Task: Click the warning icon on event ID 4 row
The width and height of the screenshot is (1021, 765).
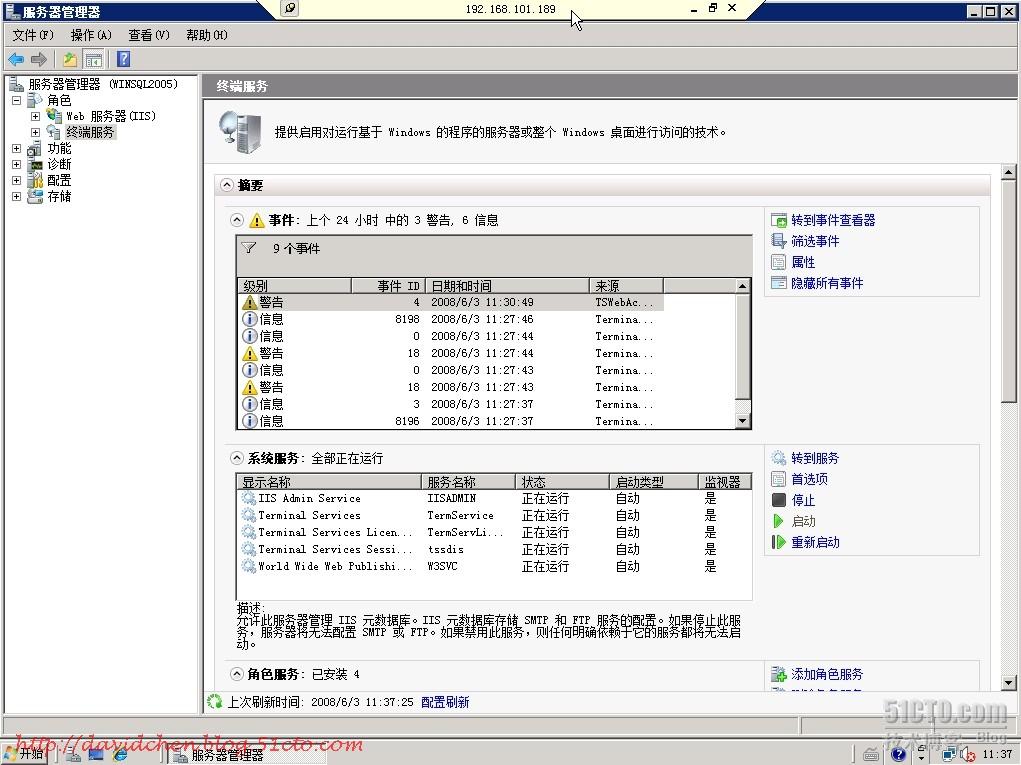Action: (x=249, y=303)
